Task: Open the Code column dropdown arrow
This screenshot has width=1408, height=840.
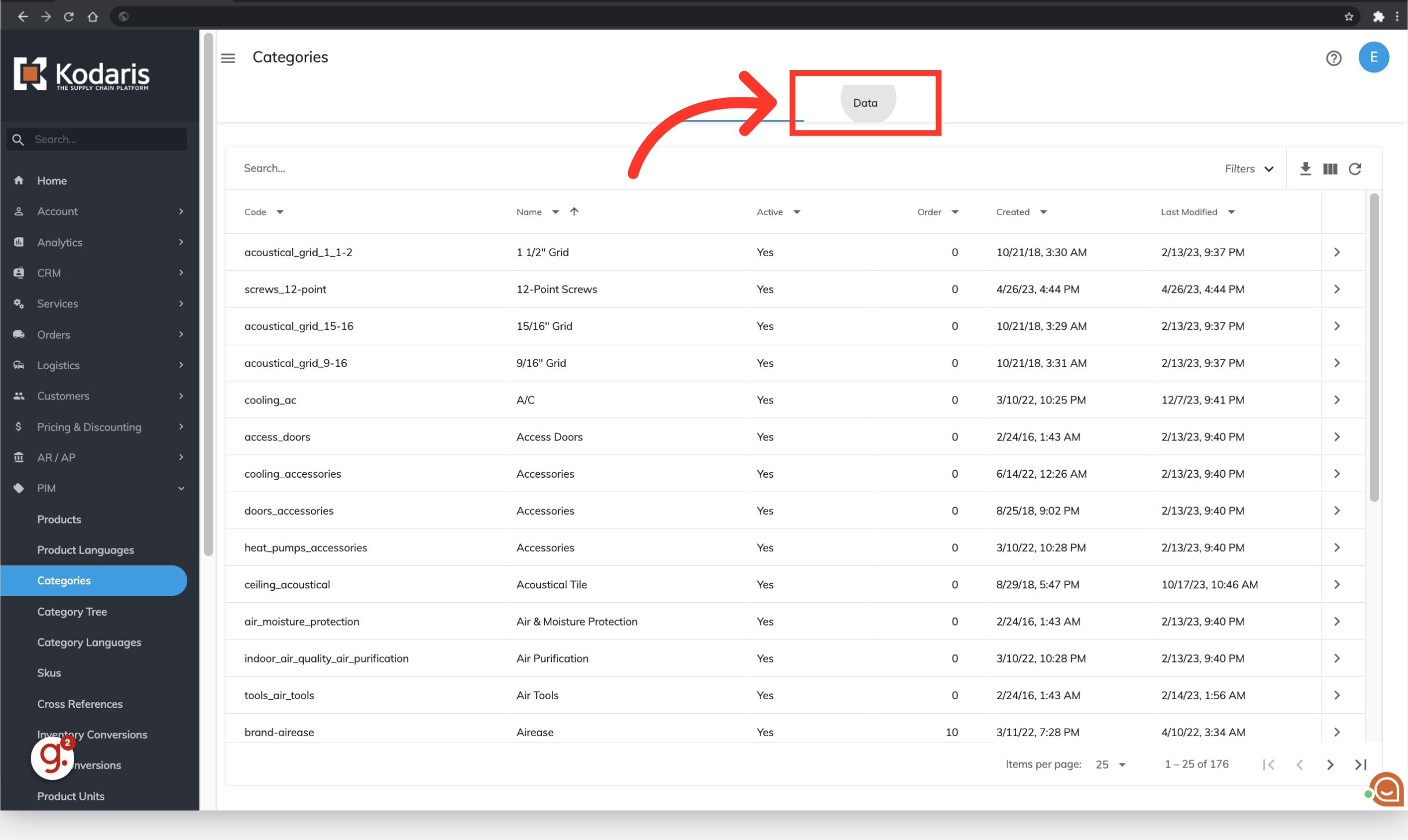Action: pyautogui.click(x=280, y=212)
